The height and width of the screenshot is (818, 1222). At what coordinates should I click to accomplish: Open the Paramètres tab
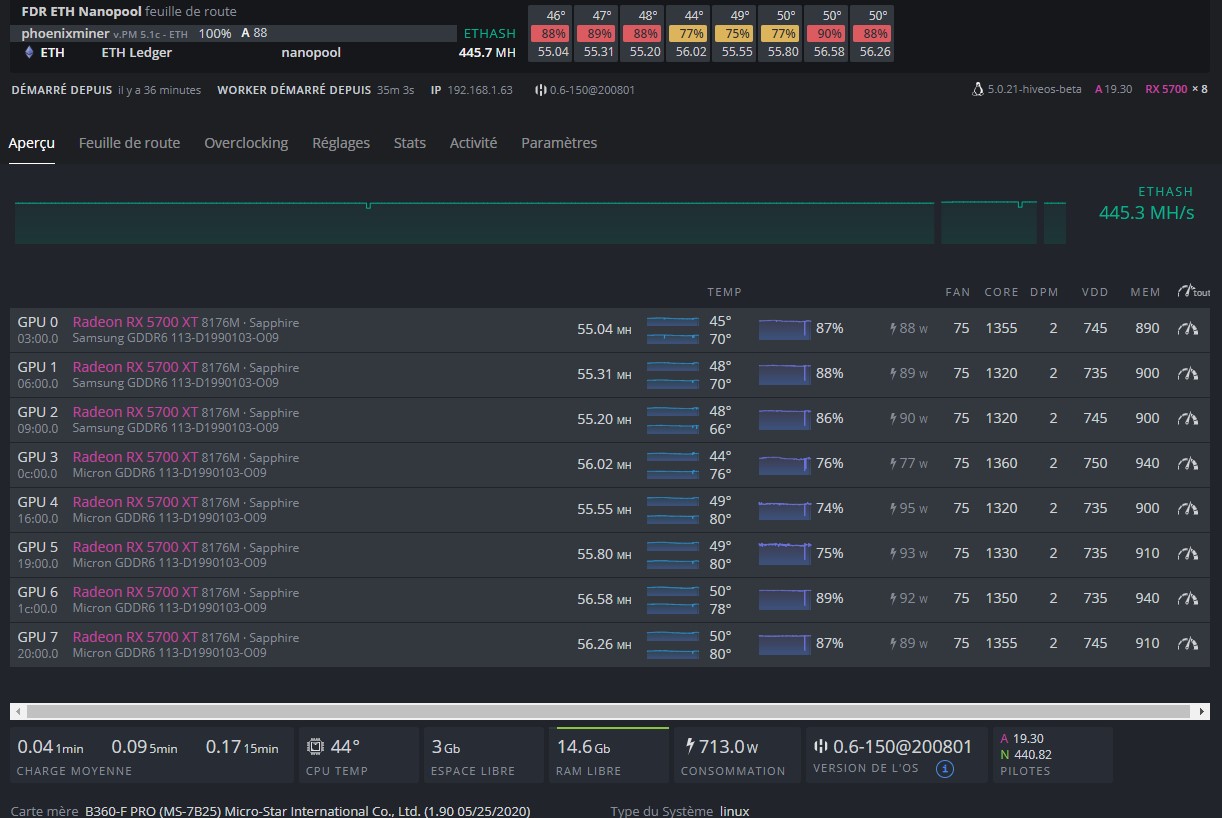559,143
